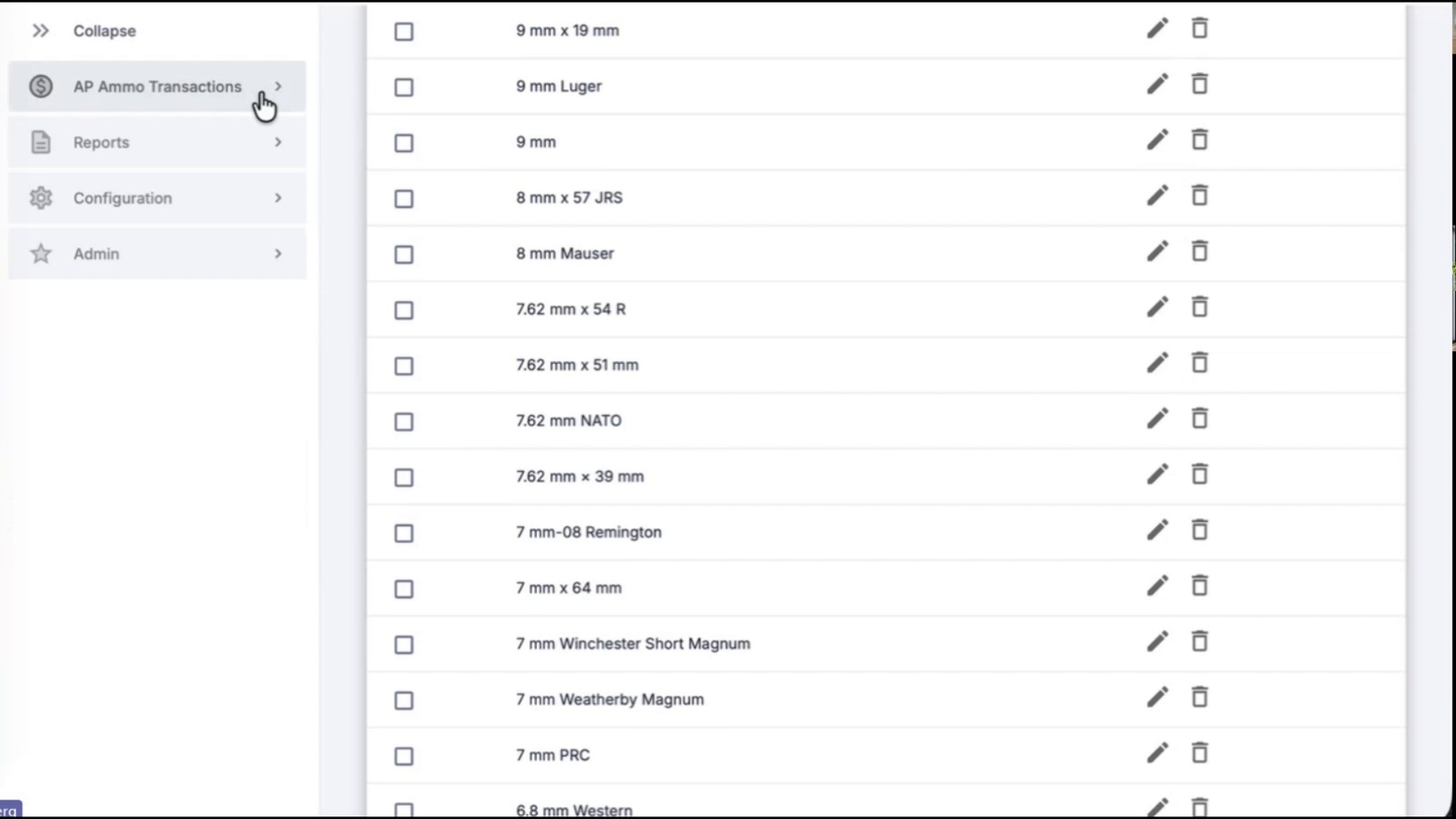Viewport: 1456px width, 819px height.
Task: Click the Configuration gear icon
Action: point(40,198)
